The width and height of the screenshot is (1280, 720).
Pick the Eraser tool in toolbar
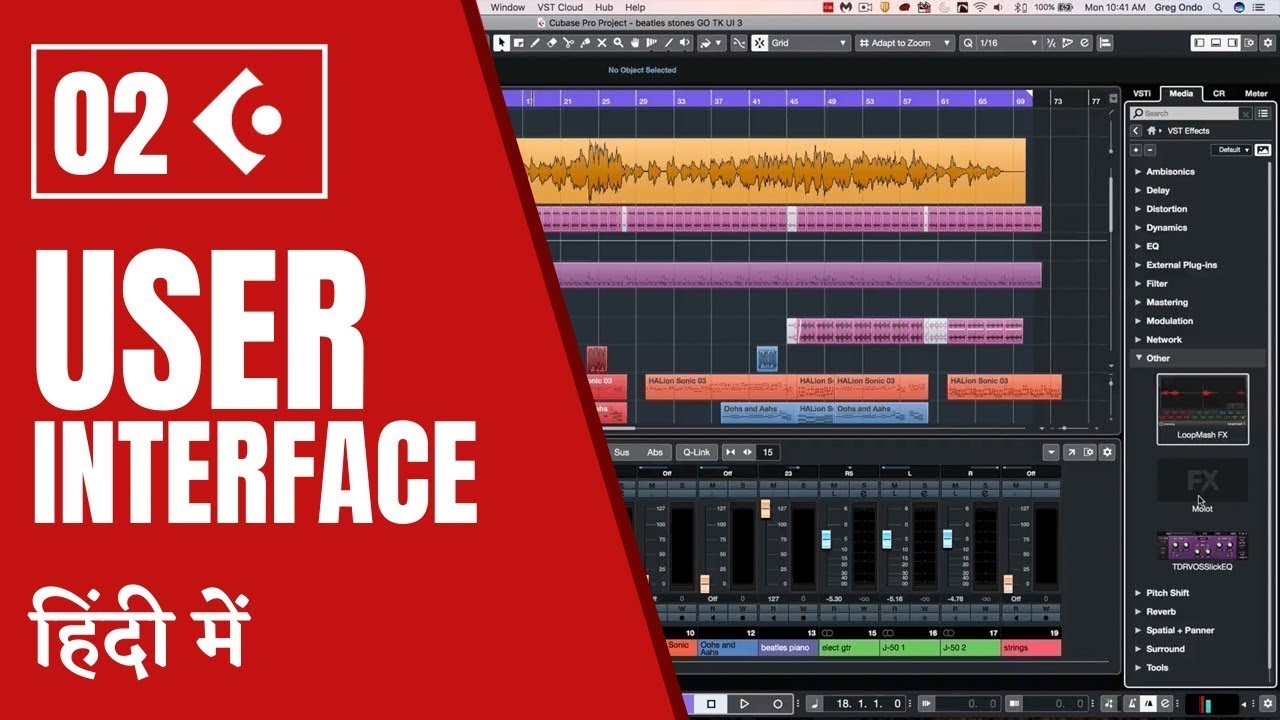(x=552, y=43)
